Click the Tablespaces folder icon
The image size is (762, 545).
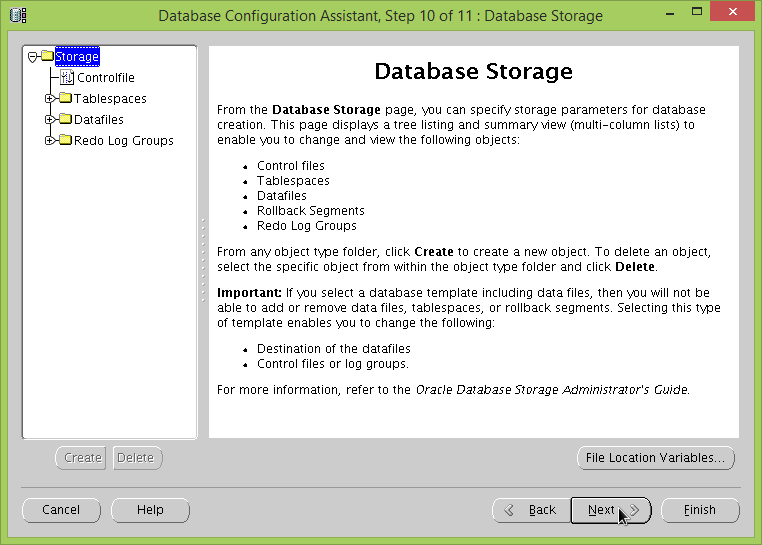point(65,99)
